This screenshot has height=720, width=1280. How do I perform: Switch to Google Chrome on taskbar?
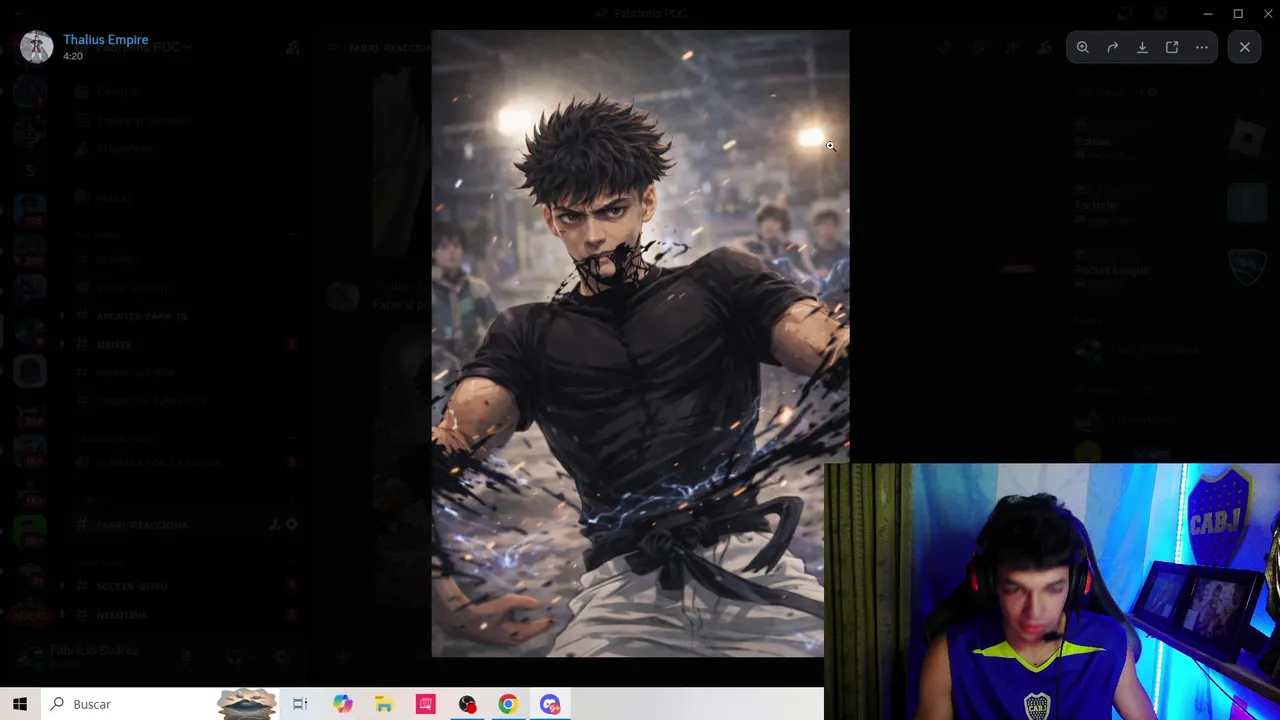click(x=508, y=704)
